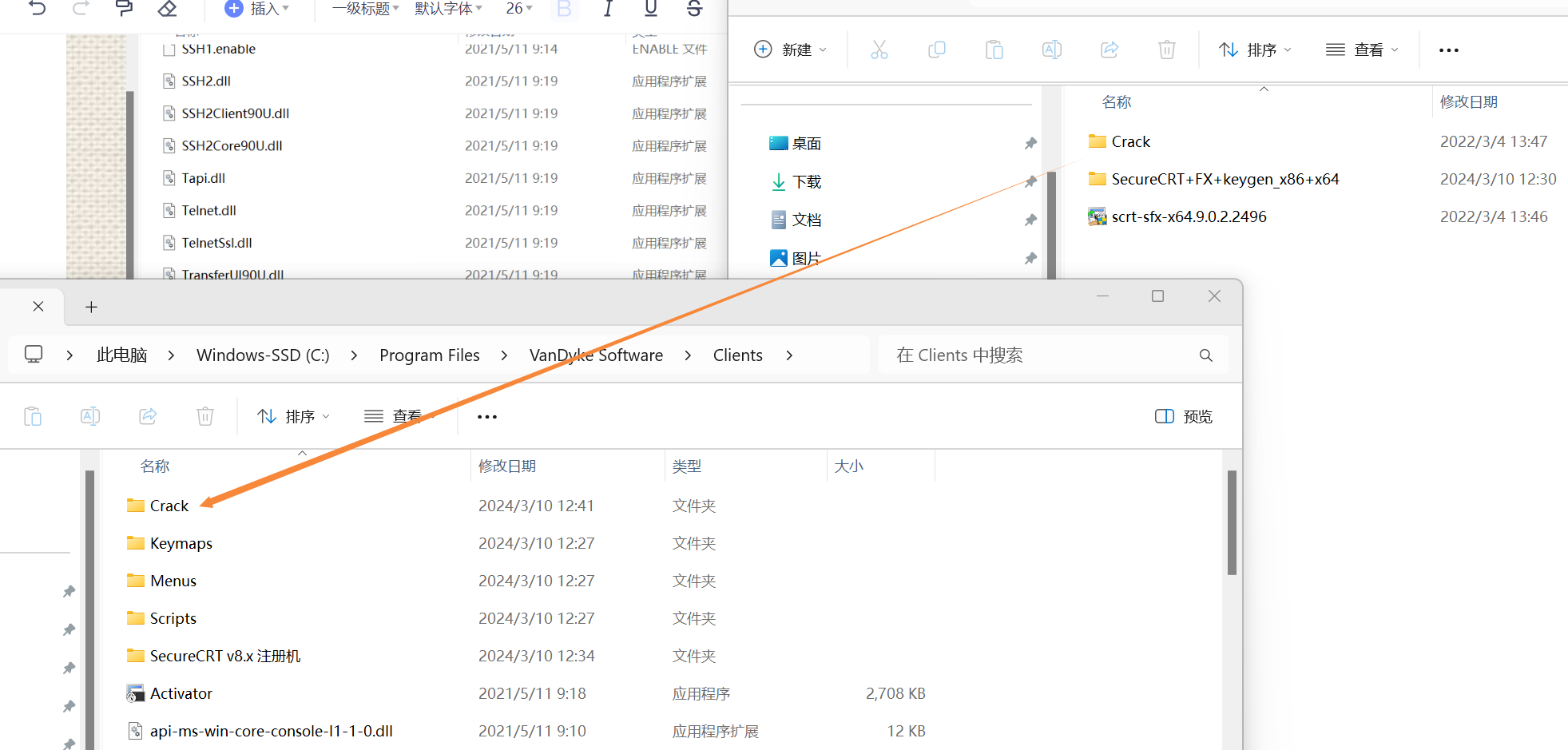Click the pin icon next to 桌面
Image resolution: width=1568 pixels, height=750 pixels.
click(x=1030, y=144)
